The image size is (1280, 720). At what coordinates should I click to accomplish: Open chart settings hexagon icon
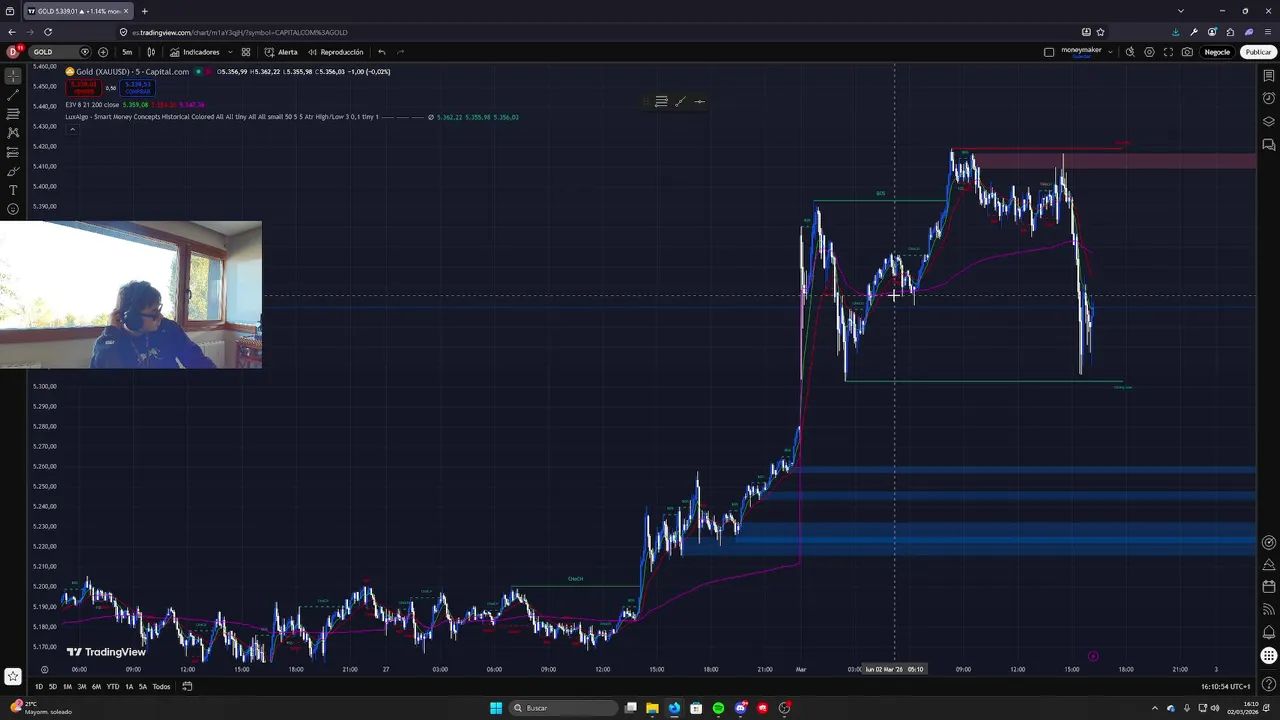tap(1149, 52)
